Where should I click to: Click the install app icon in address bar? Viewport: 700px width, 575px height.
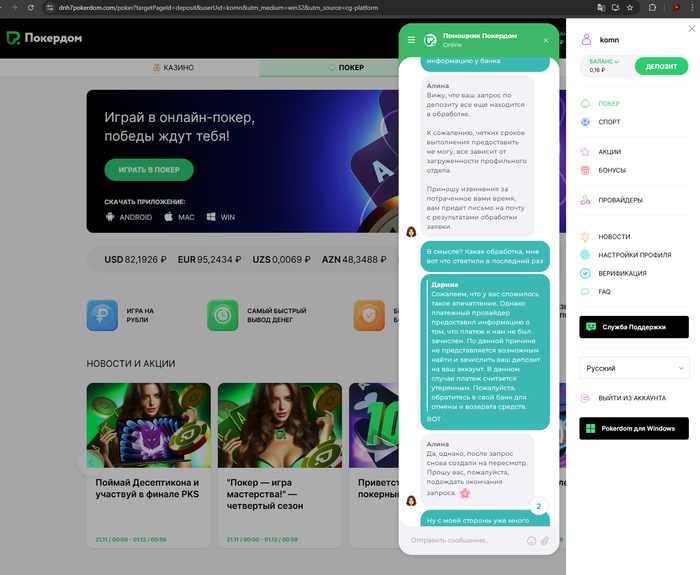coord(616,8)
